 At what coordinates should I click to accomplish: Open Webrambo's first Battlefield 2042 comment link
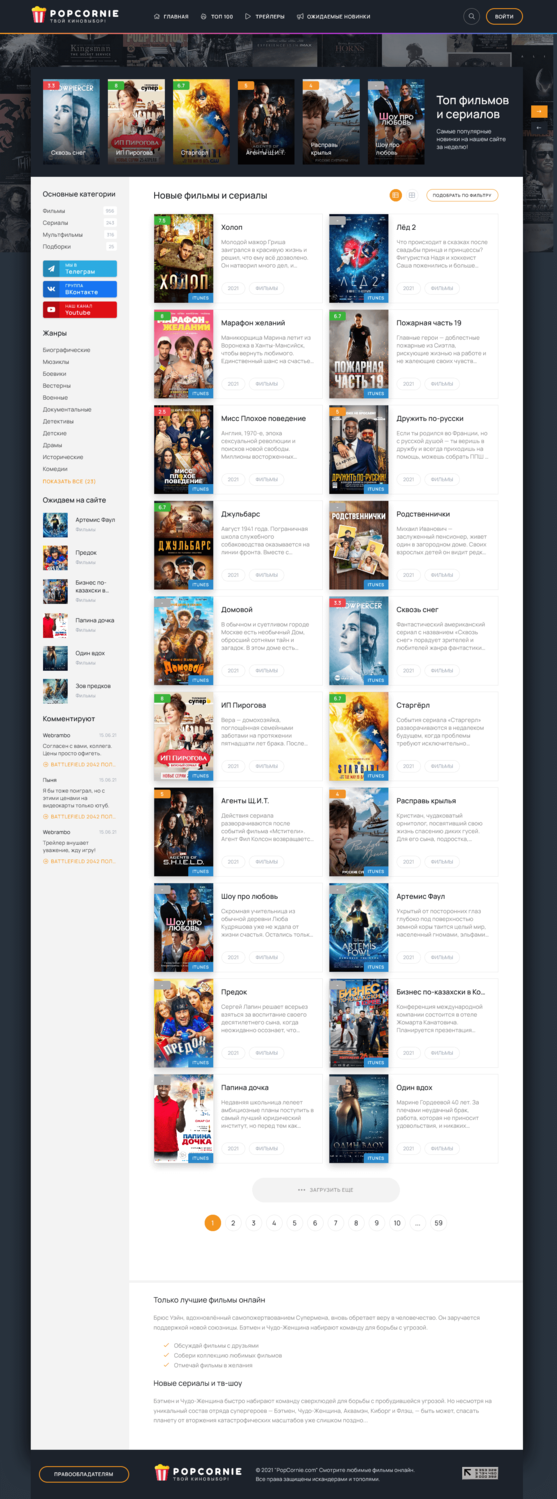pyautogui.click(x=79, y=763)
